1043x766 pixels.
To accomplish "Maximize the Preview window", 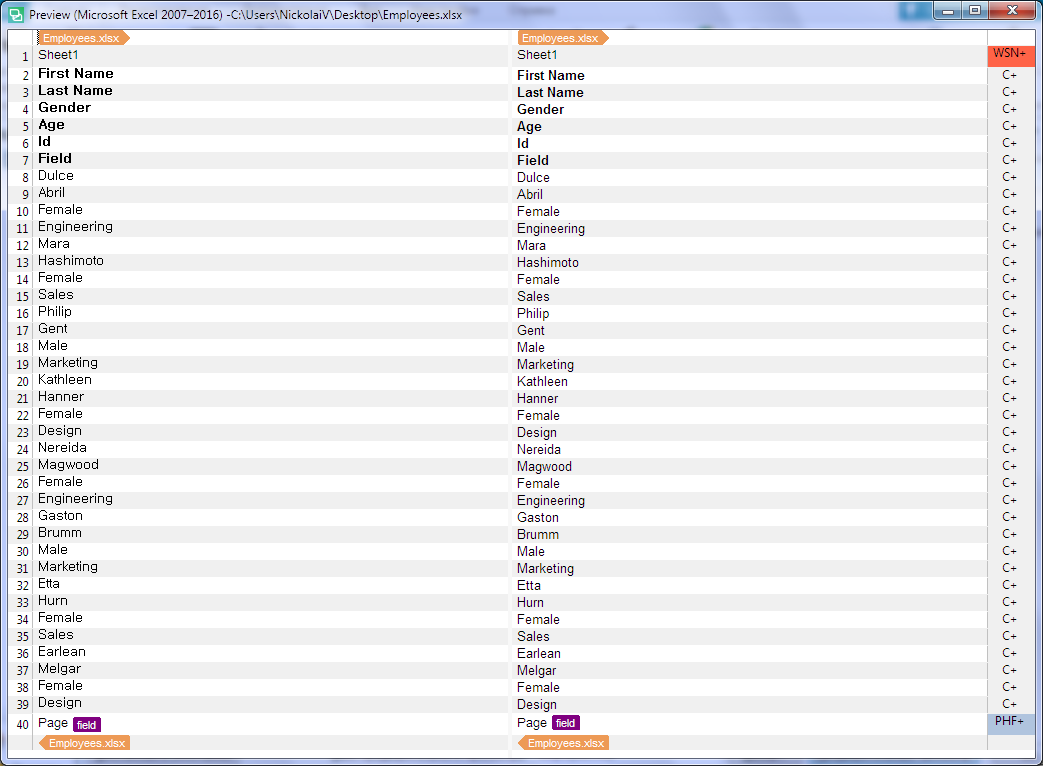I will 974,11.
